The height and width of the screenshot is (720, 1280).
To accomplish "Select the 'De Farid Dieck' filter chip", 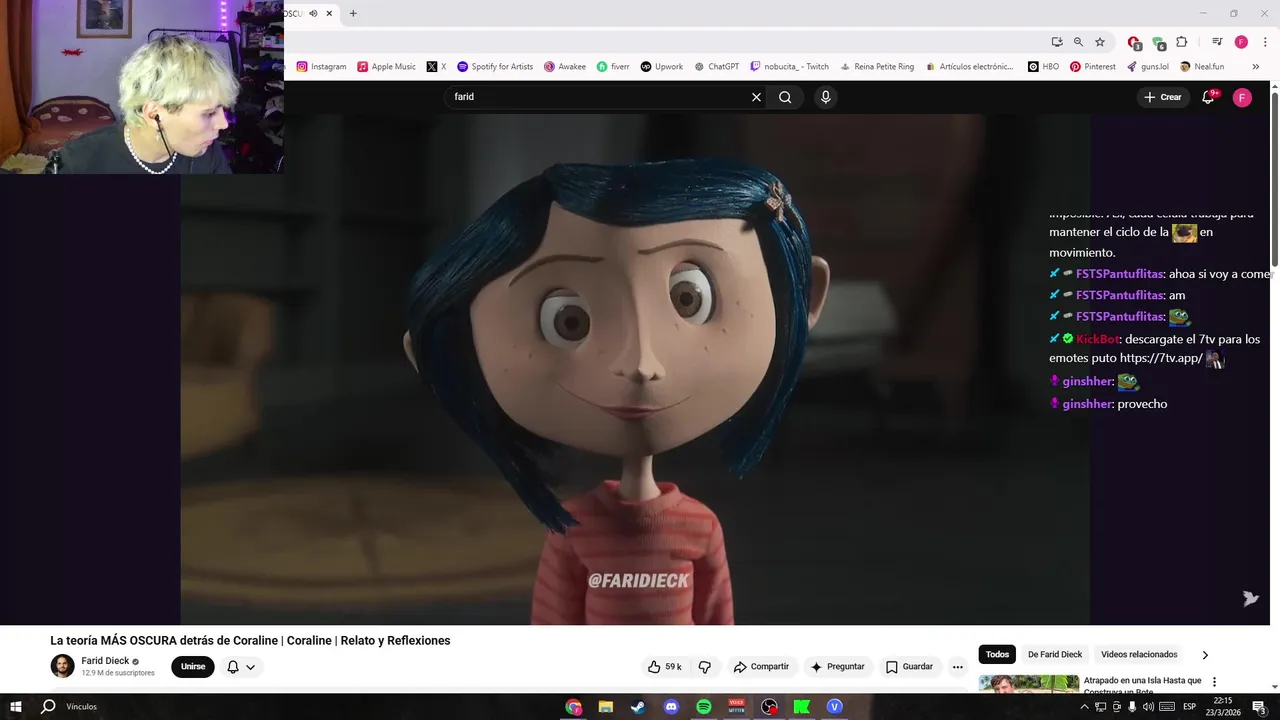I will tap(1055, 655).
